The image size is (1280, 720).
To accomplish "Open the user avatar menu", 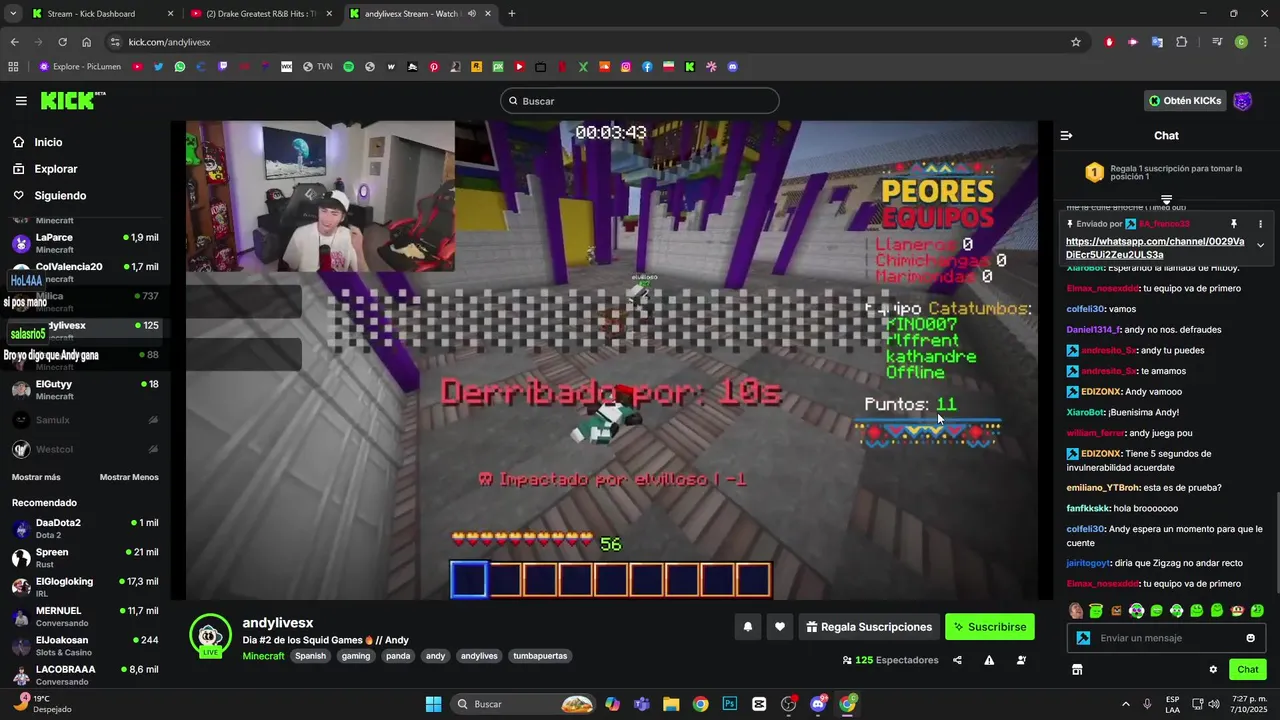I will pyautogui.click(x=1242, y=101).
